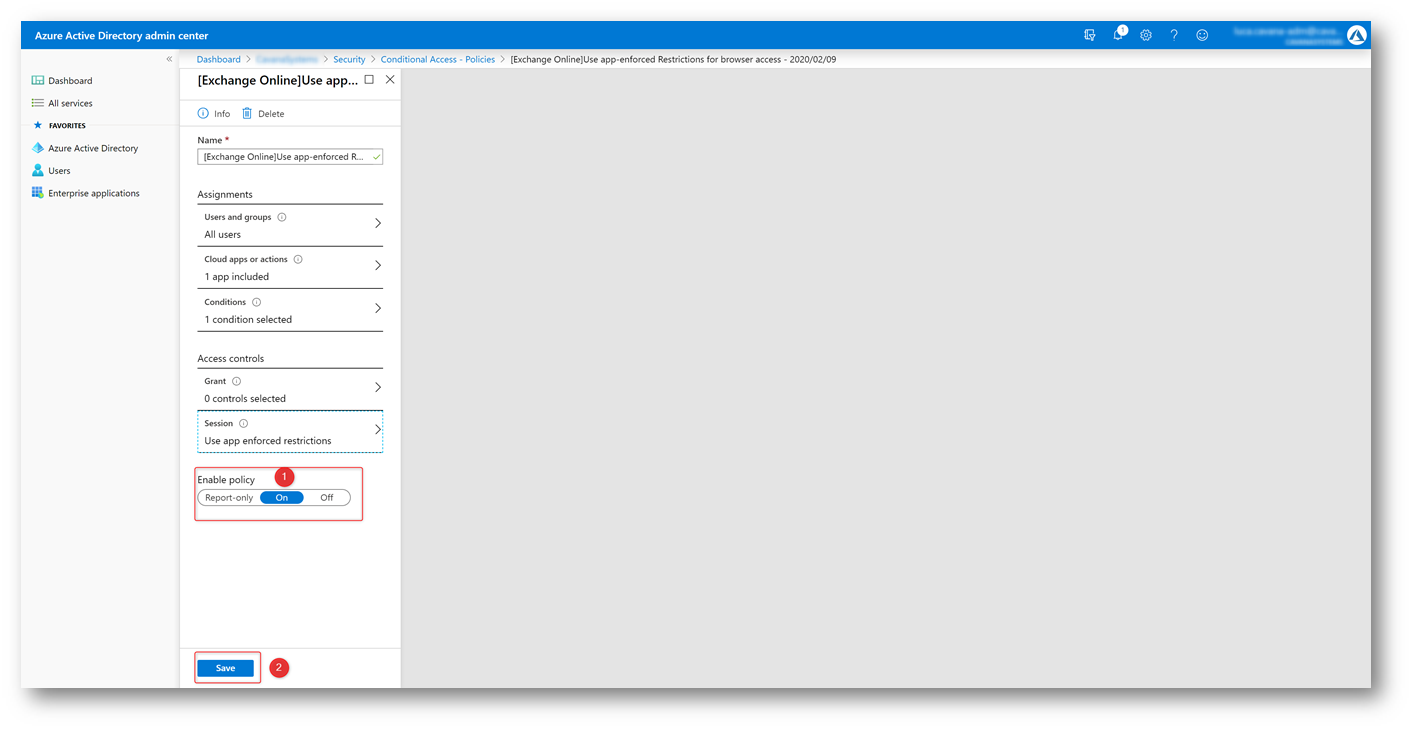Click '1 condition selected' text
Screen dimensions: 1413x730
point(248,320)
